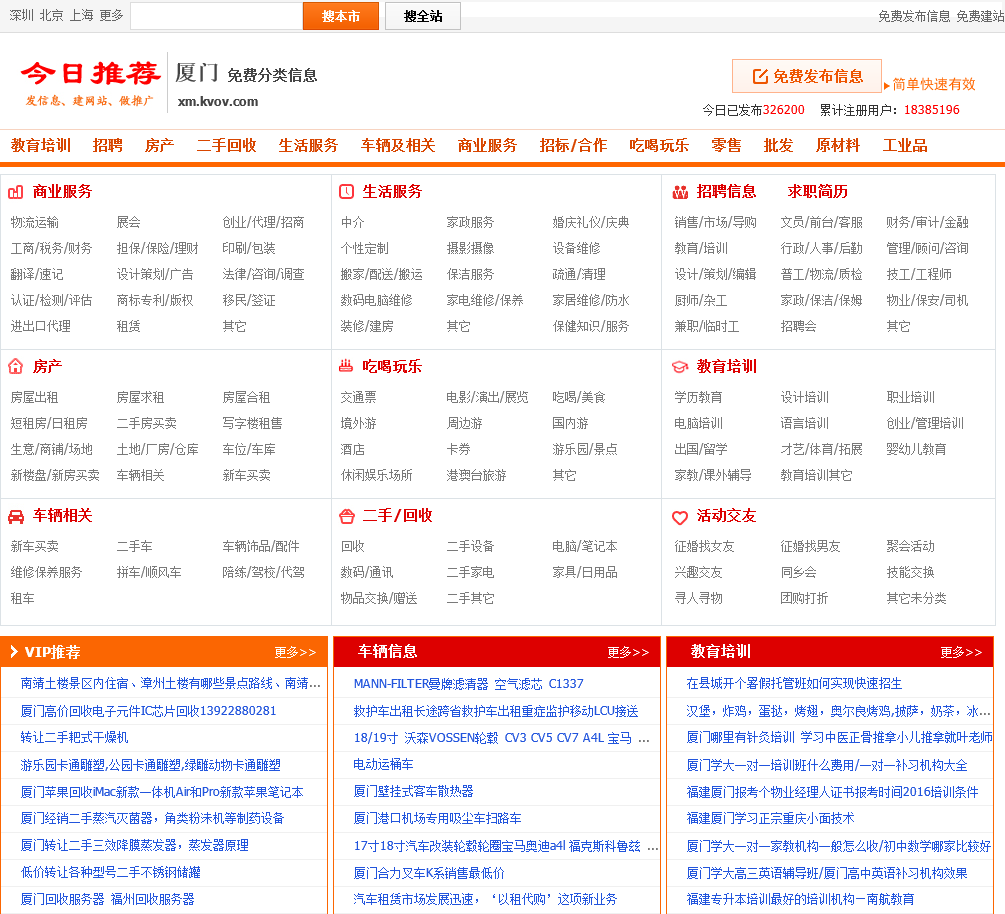The image size is (1005, 914).
Task: Select 北京 city link at top
Action: click(x=51, y=15)
